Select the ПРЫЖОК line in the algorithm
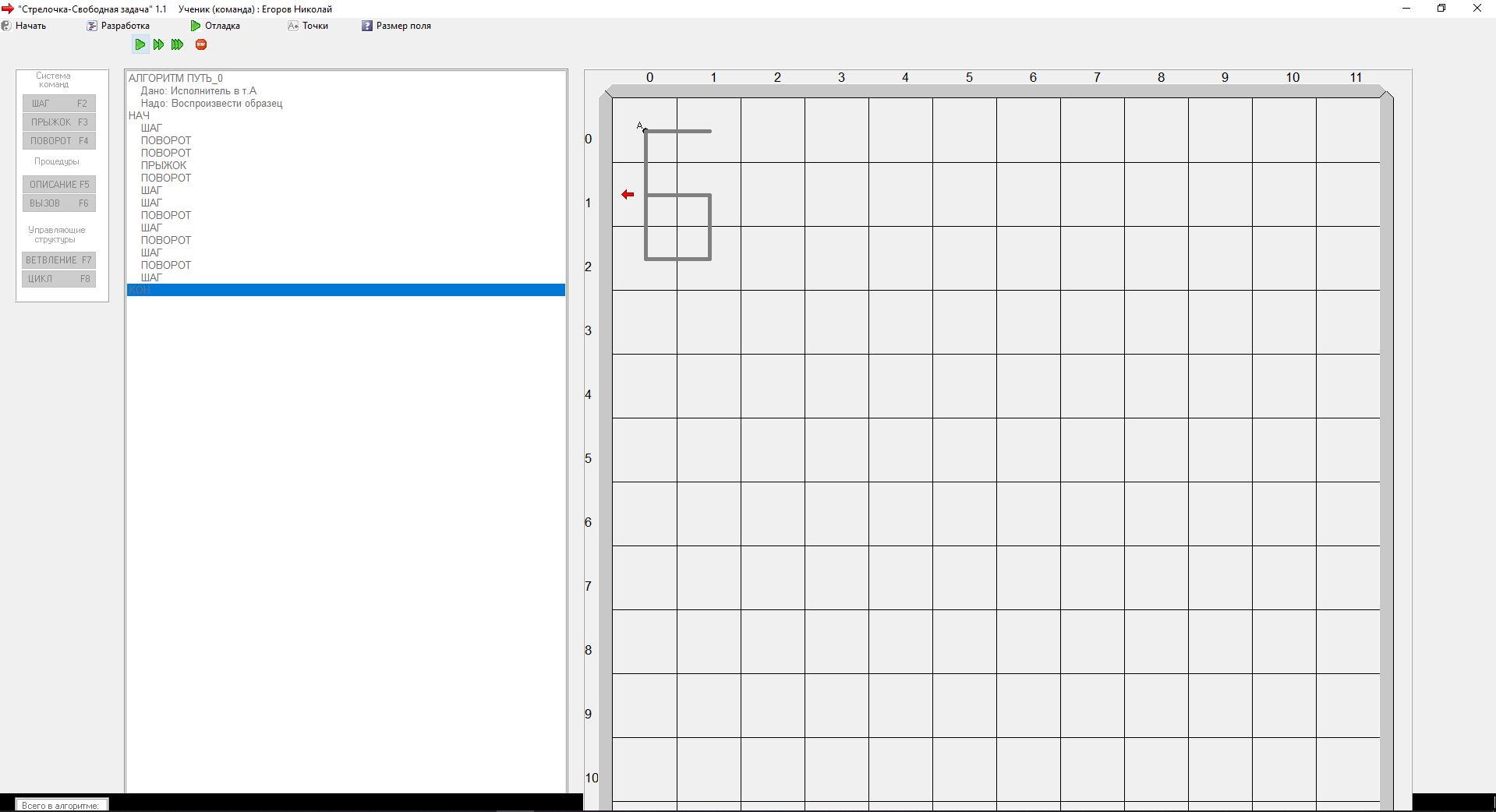Image resolution: width=1496 pixels, height=812 pixels. (x=164, y=165)
